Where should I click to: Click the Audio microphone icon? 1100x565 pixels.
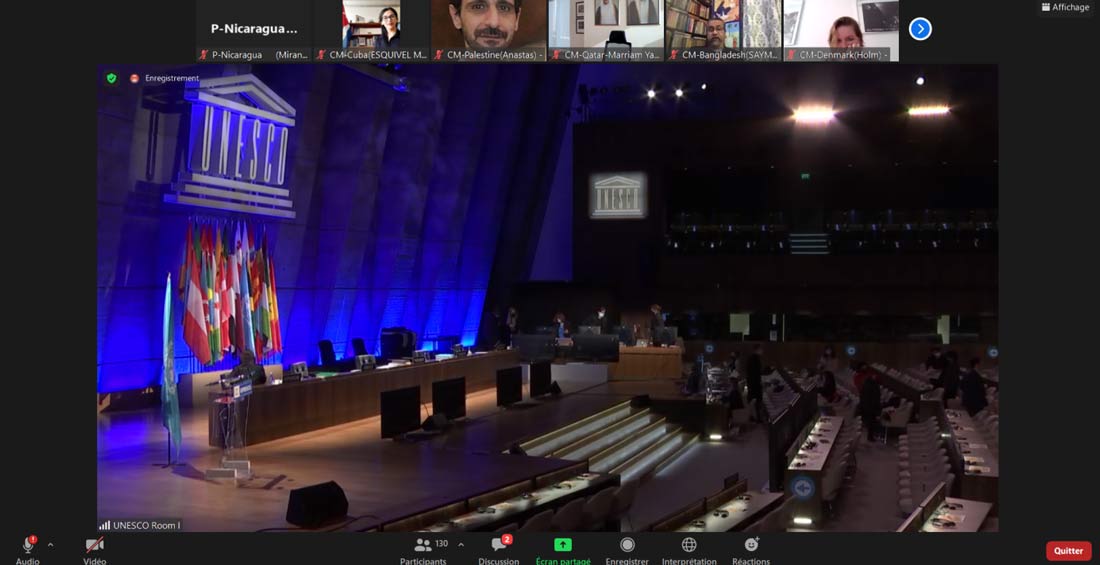coord(28,545)
